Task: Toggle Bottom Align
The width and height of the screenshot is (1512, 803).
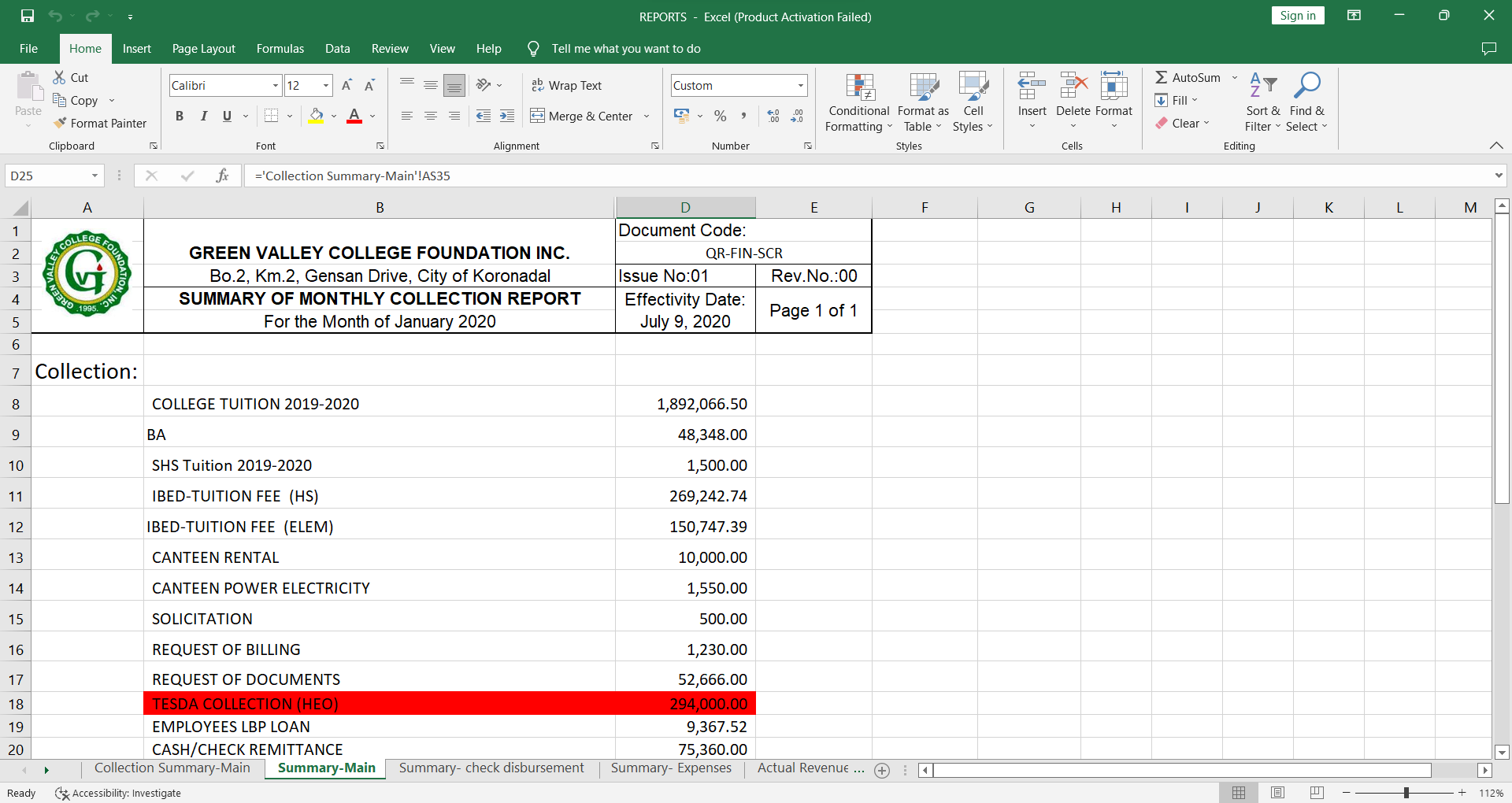Action: (454, 85)
